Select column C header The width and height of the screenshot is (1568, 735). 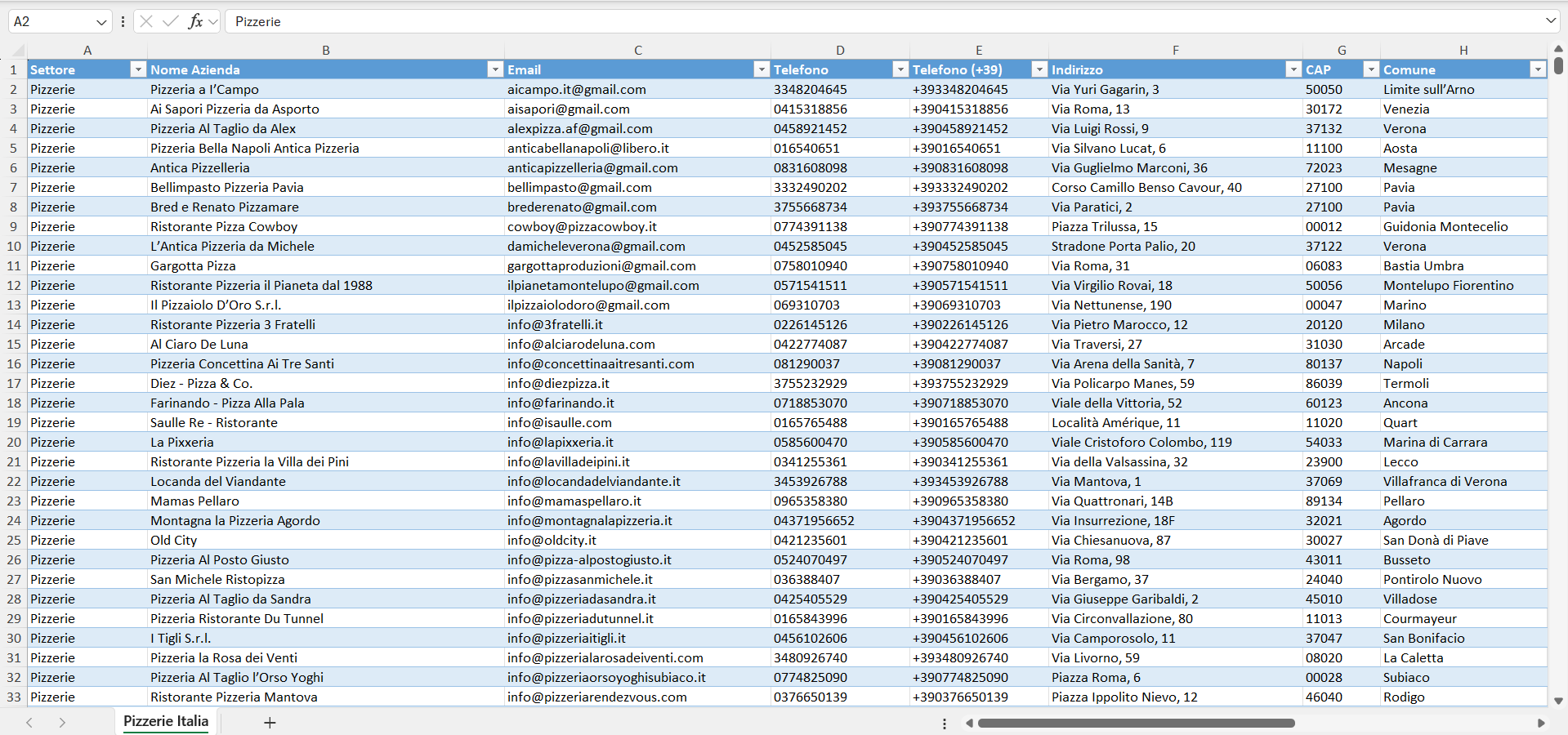tap(637, 50)
